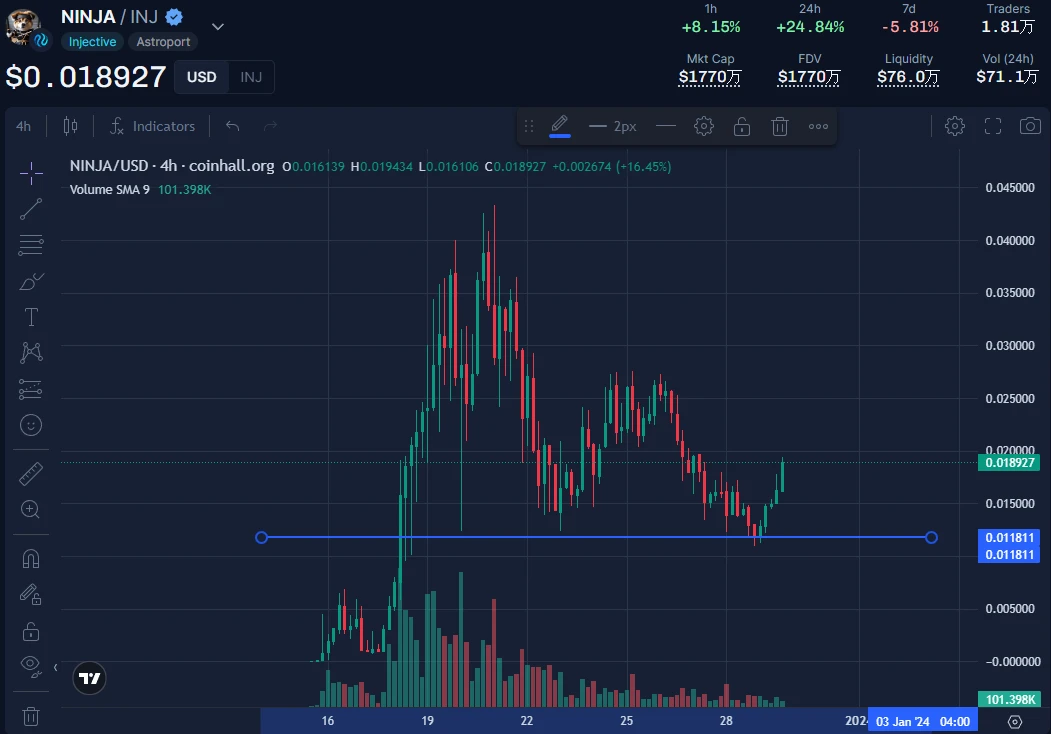
Task: Select the ruler measure tool
Action: (31, 474)
